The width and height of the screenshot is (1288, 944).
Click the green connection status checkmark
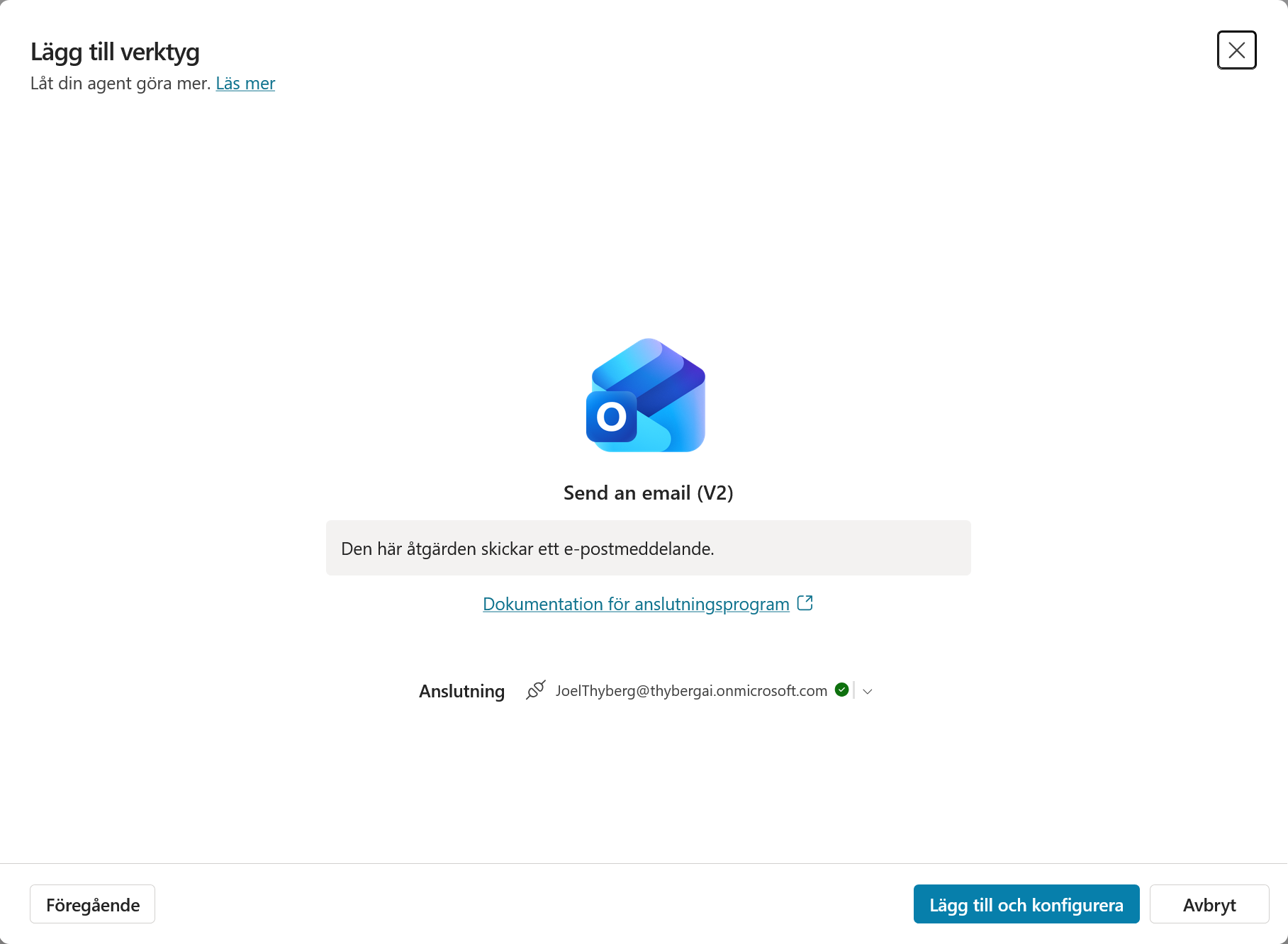pyautogui.click(x=842, y=690)
